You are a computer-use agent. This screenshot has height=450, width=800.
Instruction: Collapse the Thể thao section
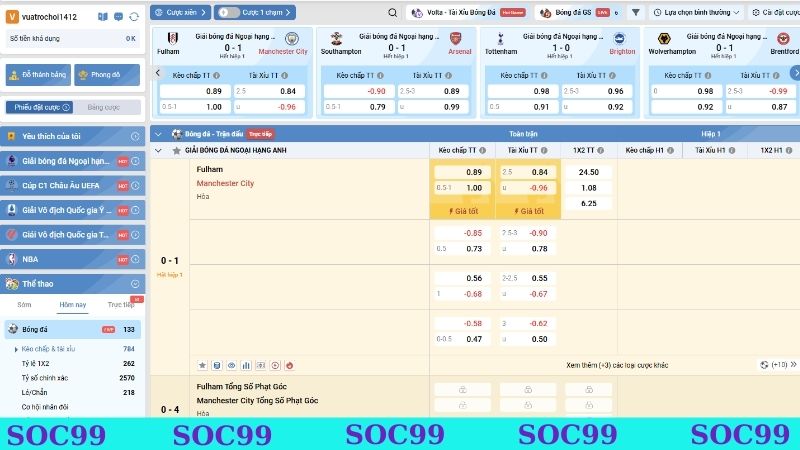point(135,284)
